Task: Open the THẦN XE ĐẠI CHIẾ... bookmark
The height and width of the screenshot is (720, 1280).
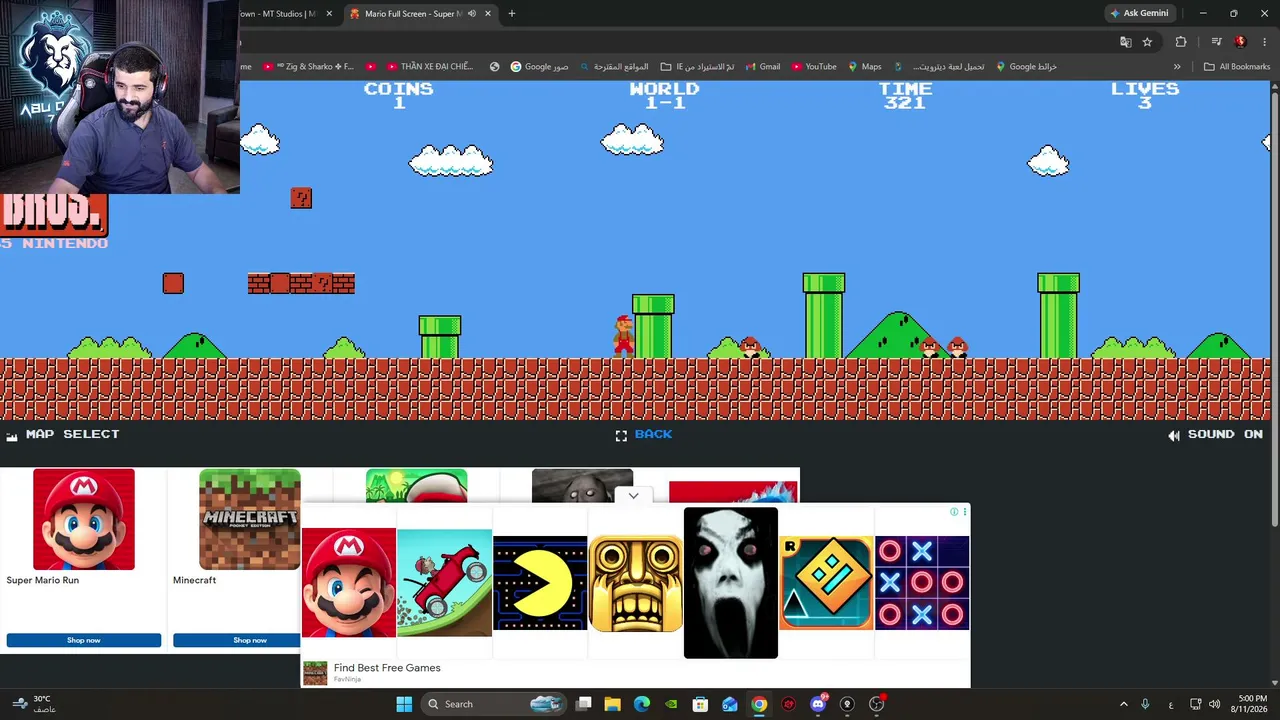Action: [x=429, y=67]
